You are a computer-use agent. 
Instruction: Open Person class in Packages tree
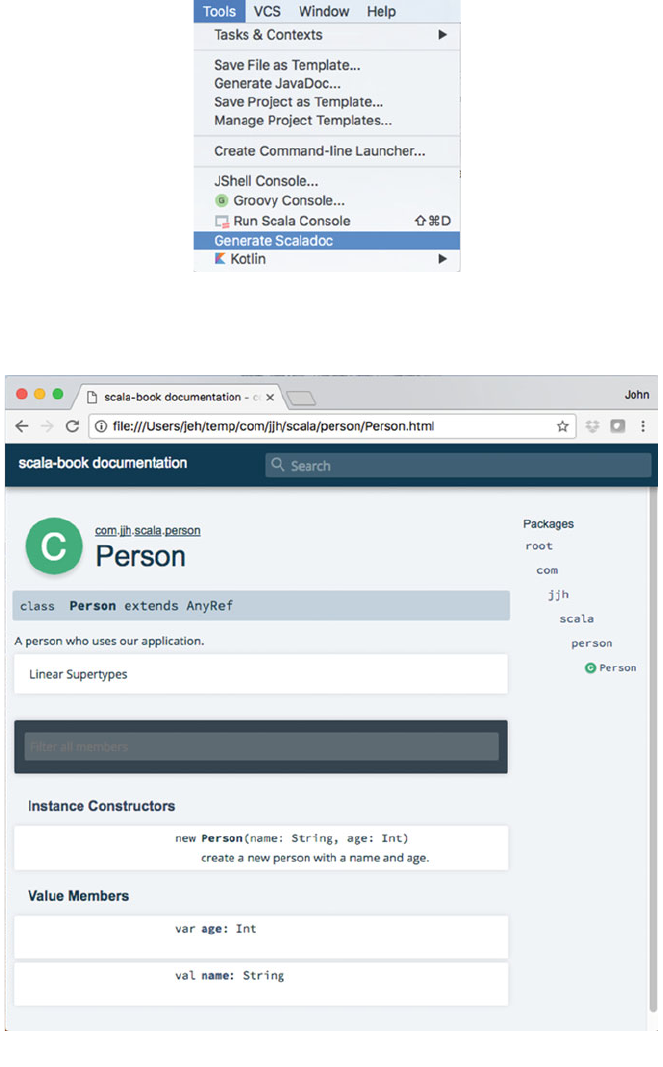click(611, 668)
